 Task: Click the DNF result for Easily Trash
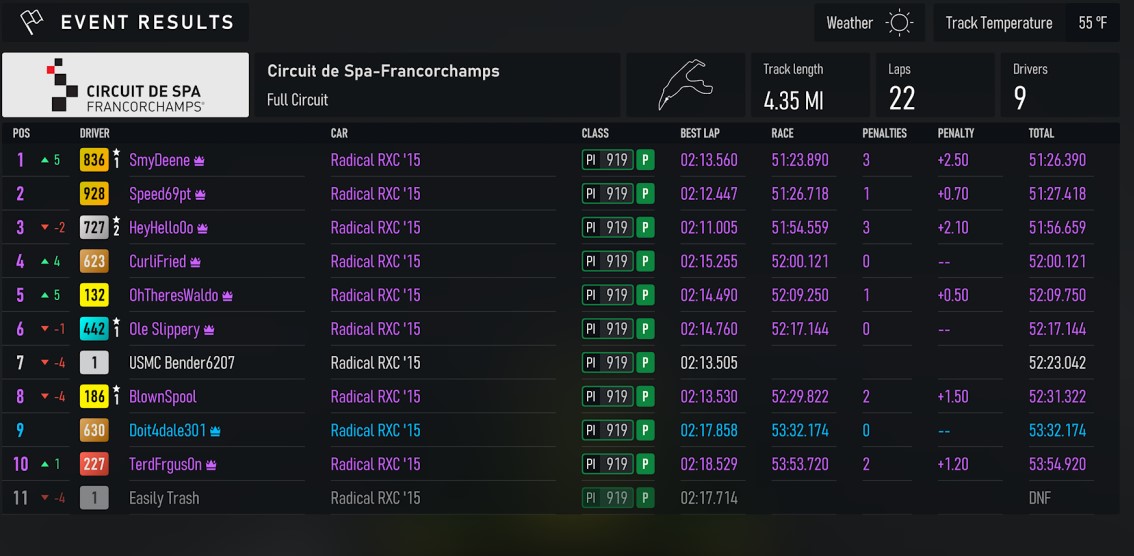tap(1039, 498)
